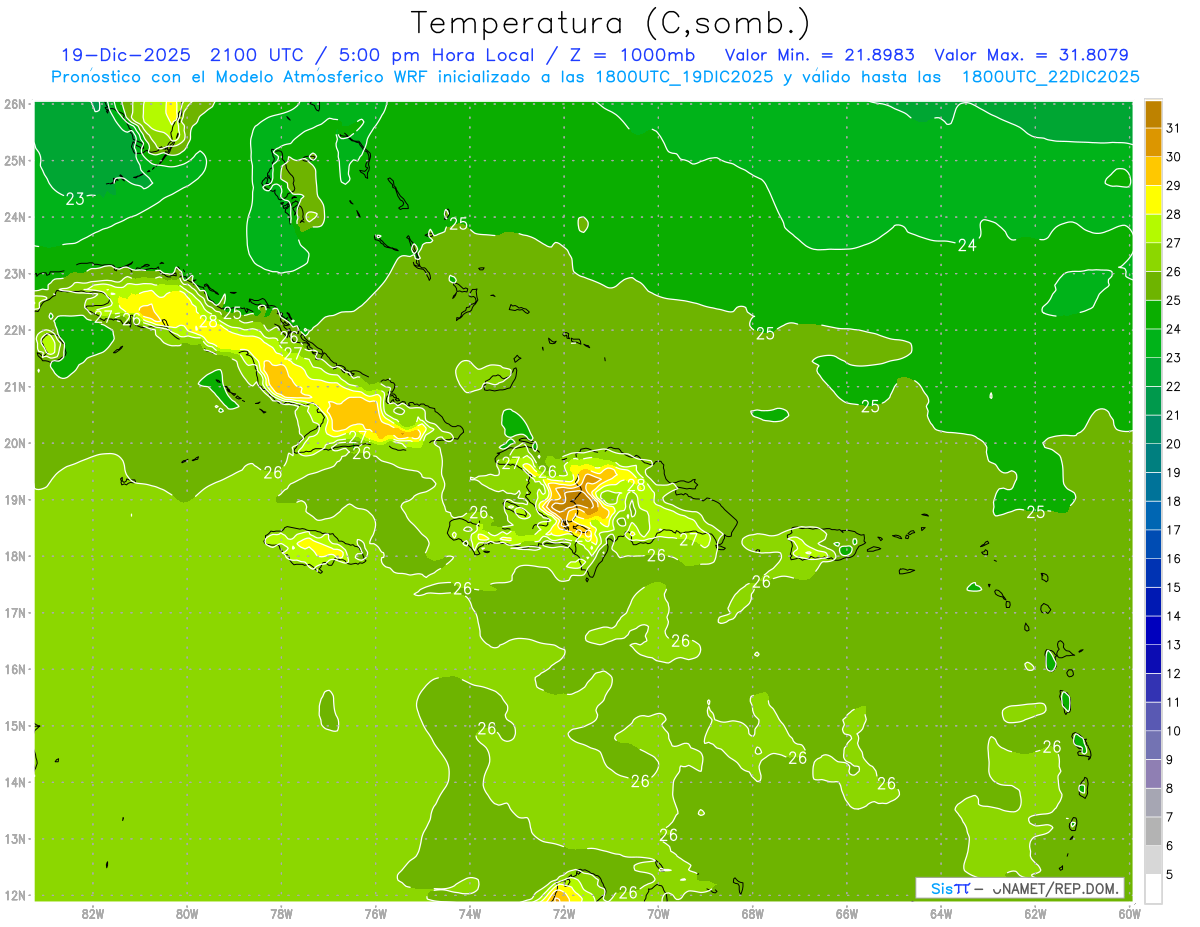
Task: Pick the dark blue swatch between 12 and 13
Action: coord(1153,659)
